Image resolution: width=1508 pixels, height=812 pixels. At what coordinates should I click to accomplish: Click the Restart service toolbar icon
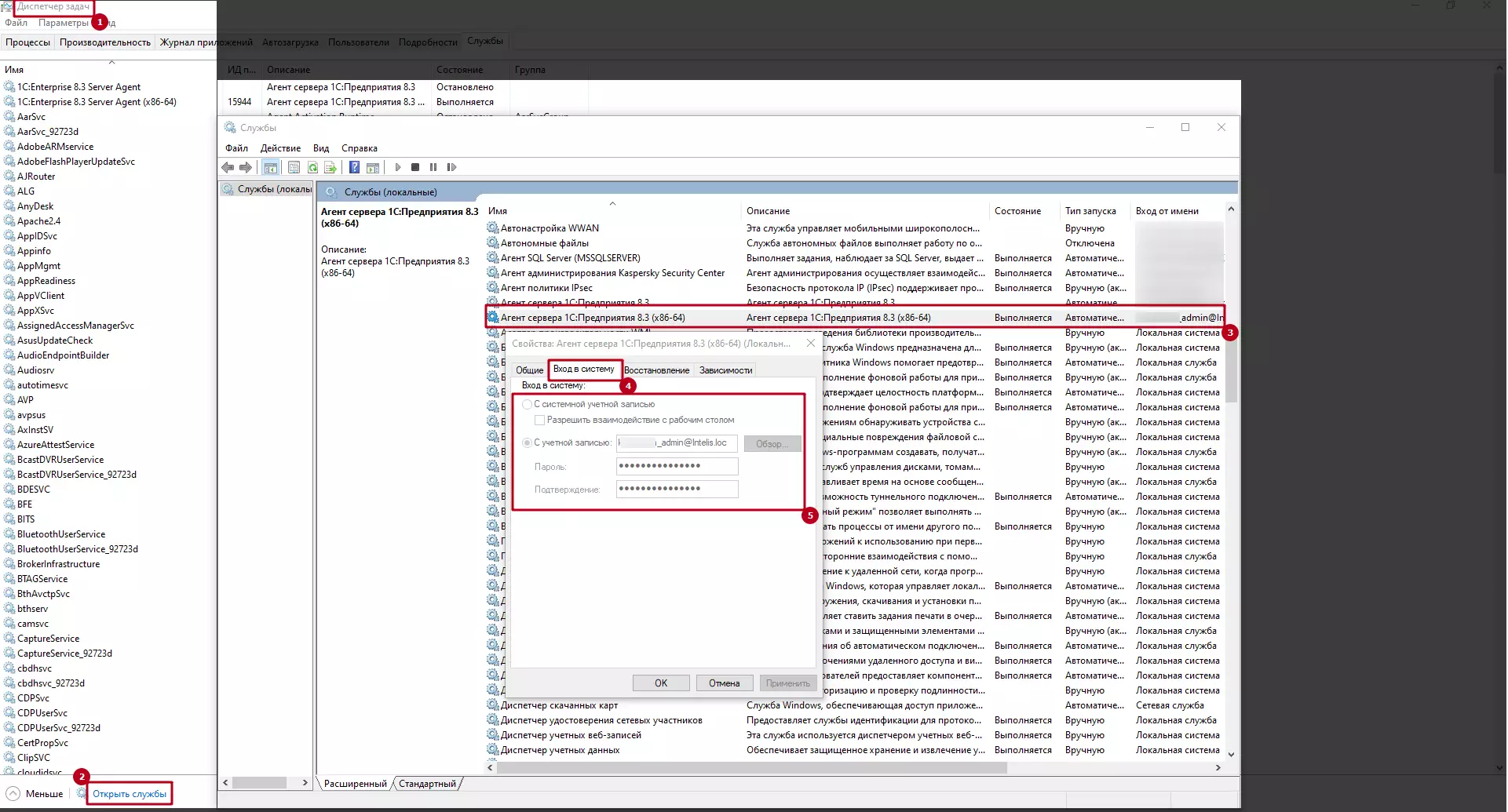click(x=451, y=167)
